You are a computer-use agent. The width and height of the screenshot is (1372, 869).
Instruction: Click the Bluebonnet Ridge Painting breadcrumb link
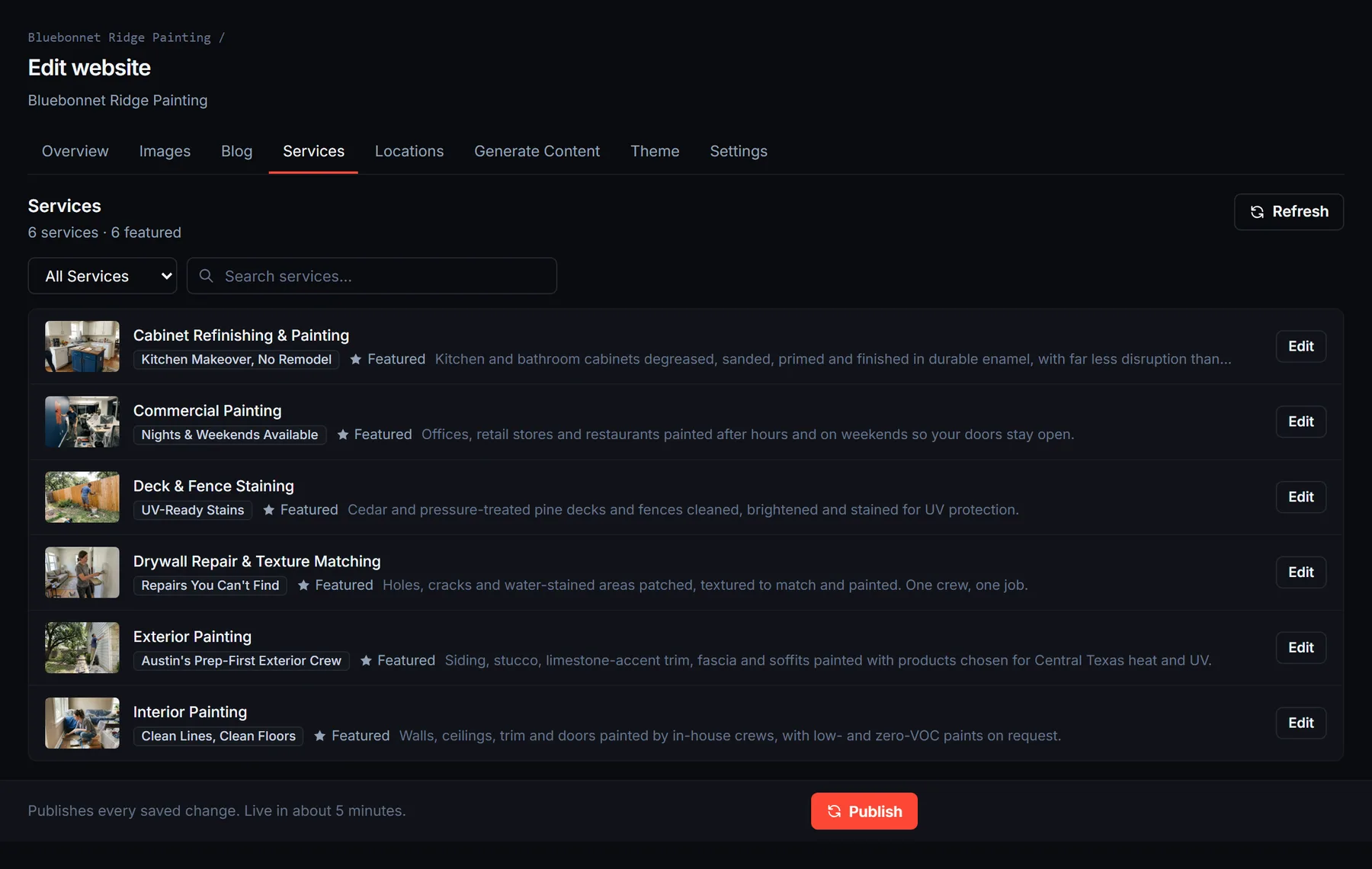(120, 37)
